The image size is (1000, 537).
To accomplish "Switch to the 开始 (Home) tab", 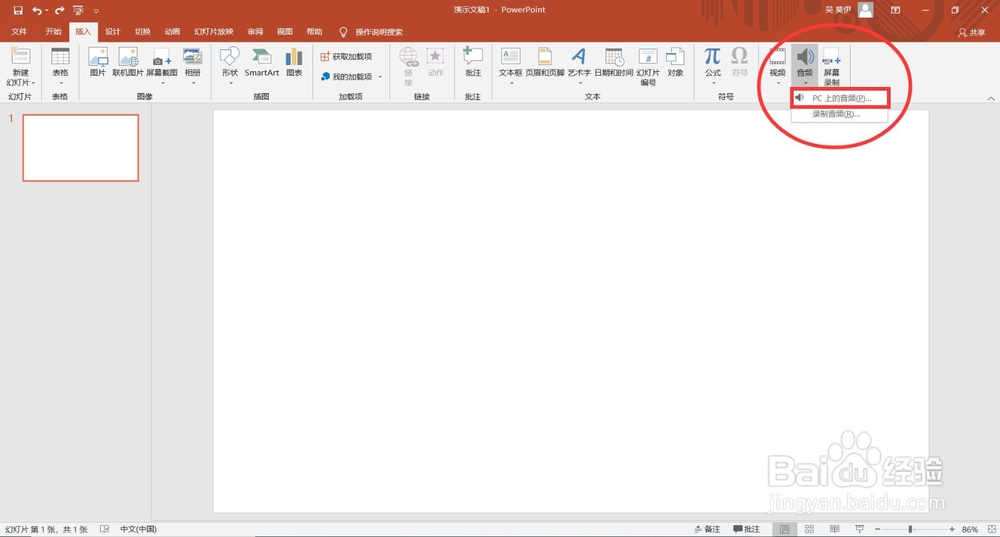I will point(53,31).
